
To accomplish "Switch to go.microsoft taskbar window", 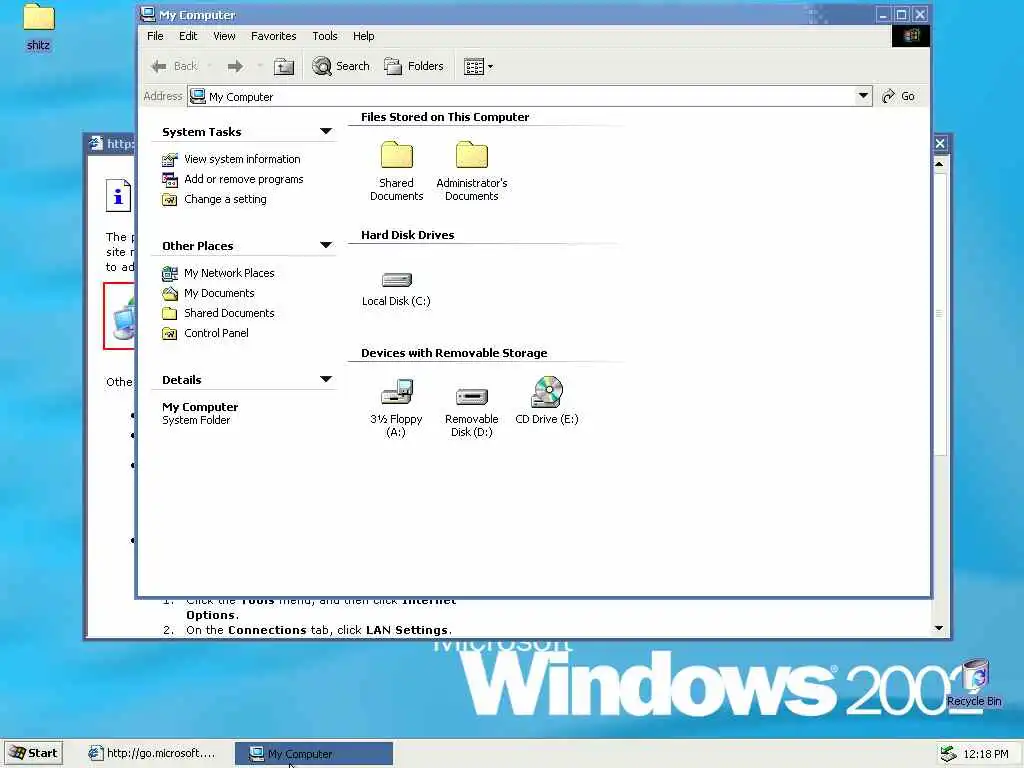I will (152, 753).
